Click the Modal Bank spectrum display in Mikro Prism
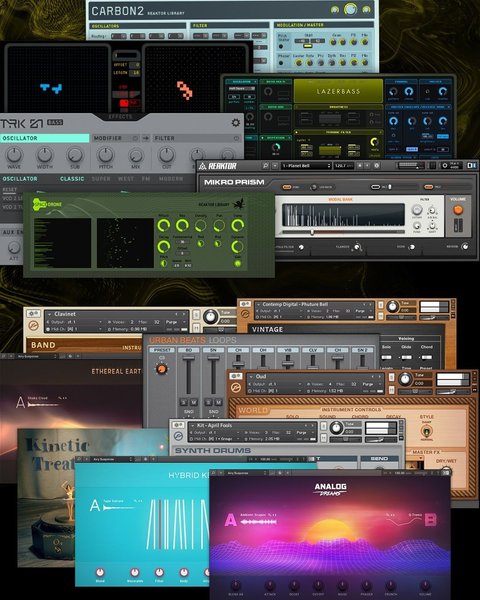480x600 pixels. [x=343, y=215]
